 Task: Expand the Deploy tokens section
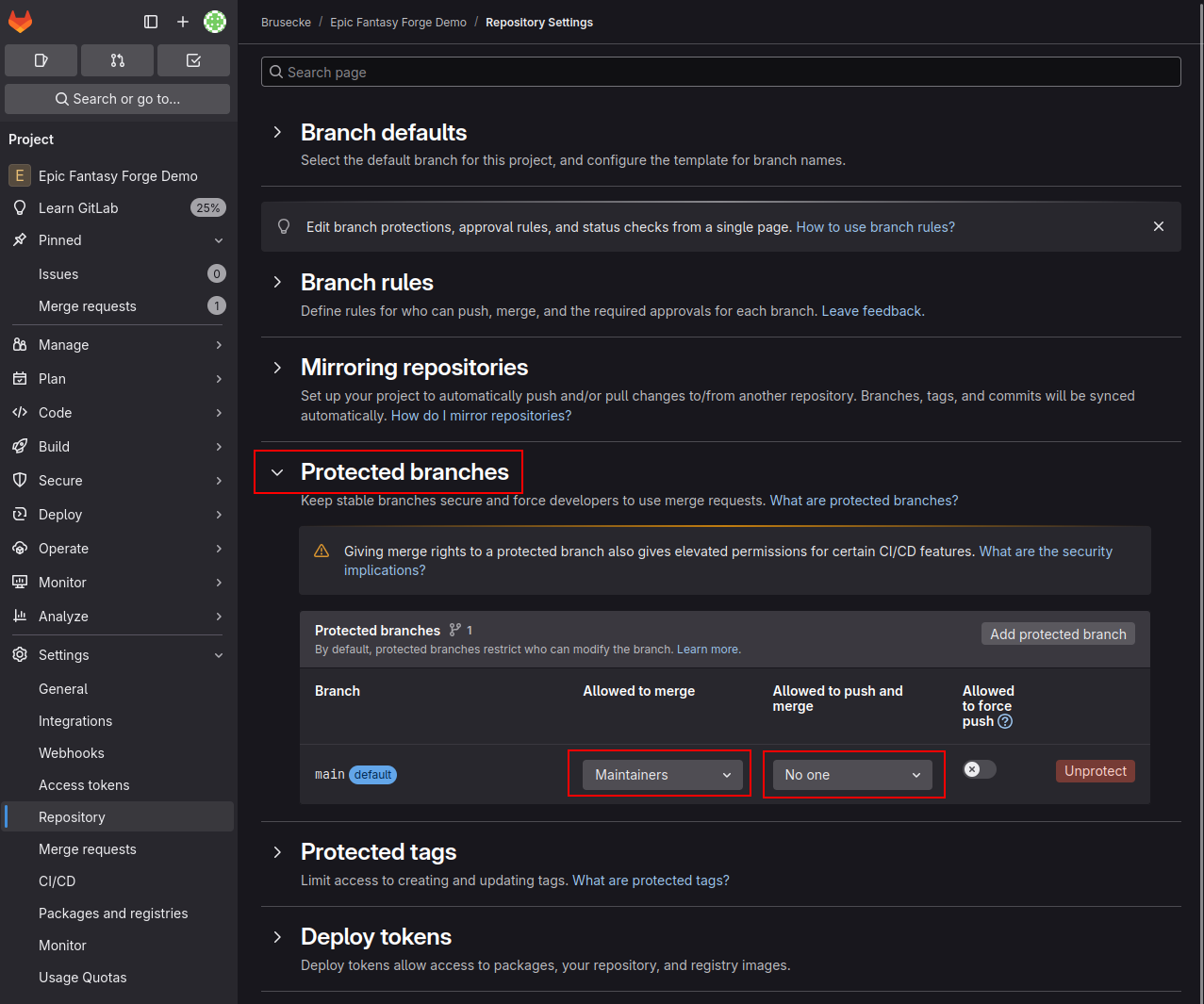277,937
